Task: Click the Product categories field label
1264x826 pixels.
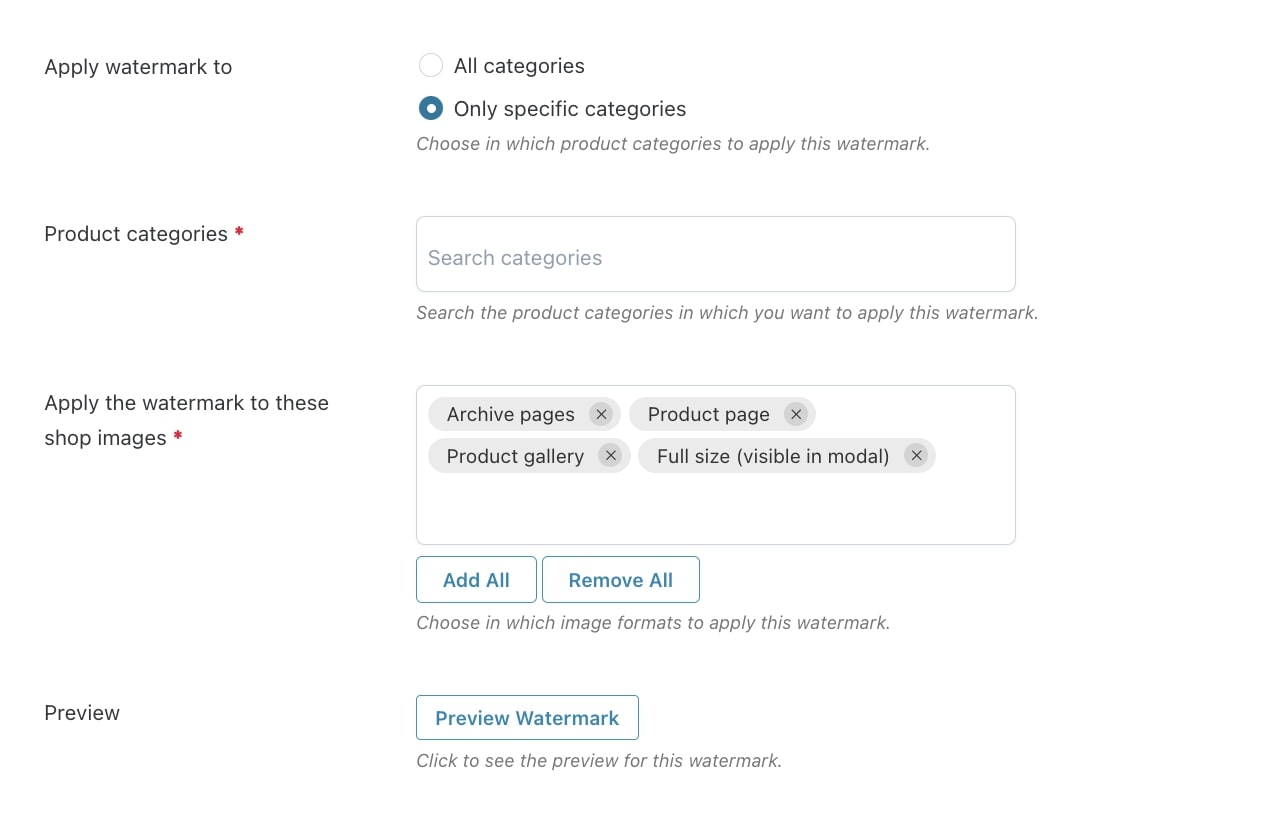Action: [x=136, y=234]
